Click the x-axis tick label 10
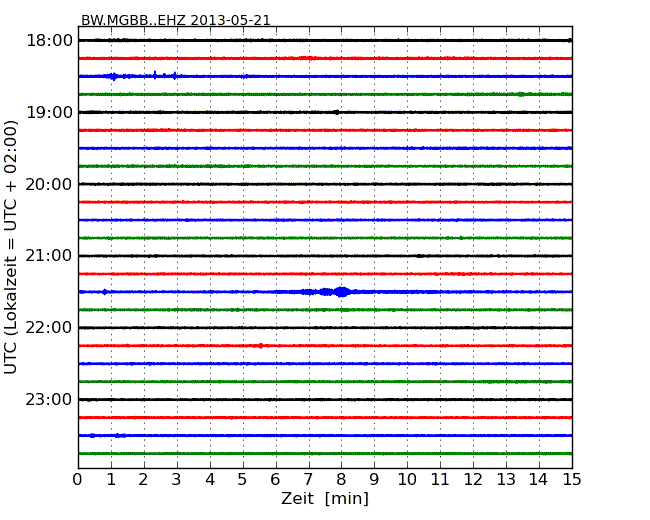This screenshot has height=520, width=650. coord(407,480)
